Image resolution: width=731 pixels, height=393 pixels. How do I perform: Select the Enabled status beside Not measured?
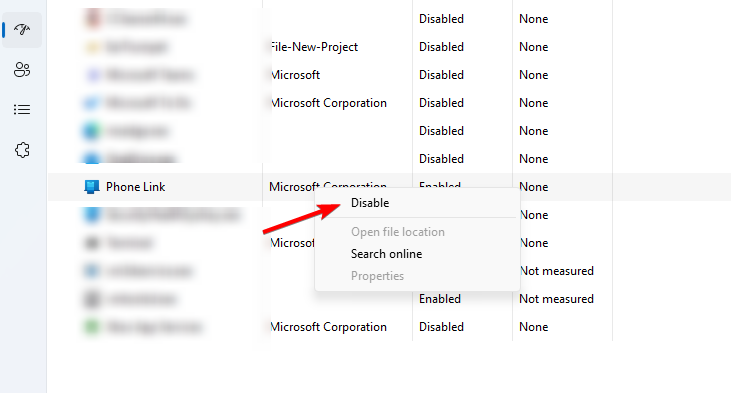click(x=440, y=299)
